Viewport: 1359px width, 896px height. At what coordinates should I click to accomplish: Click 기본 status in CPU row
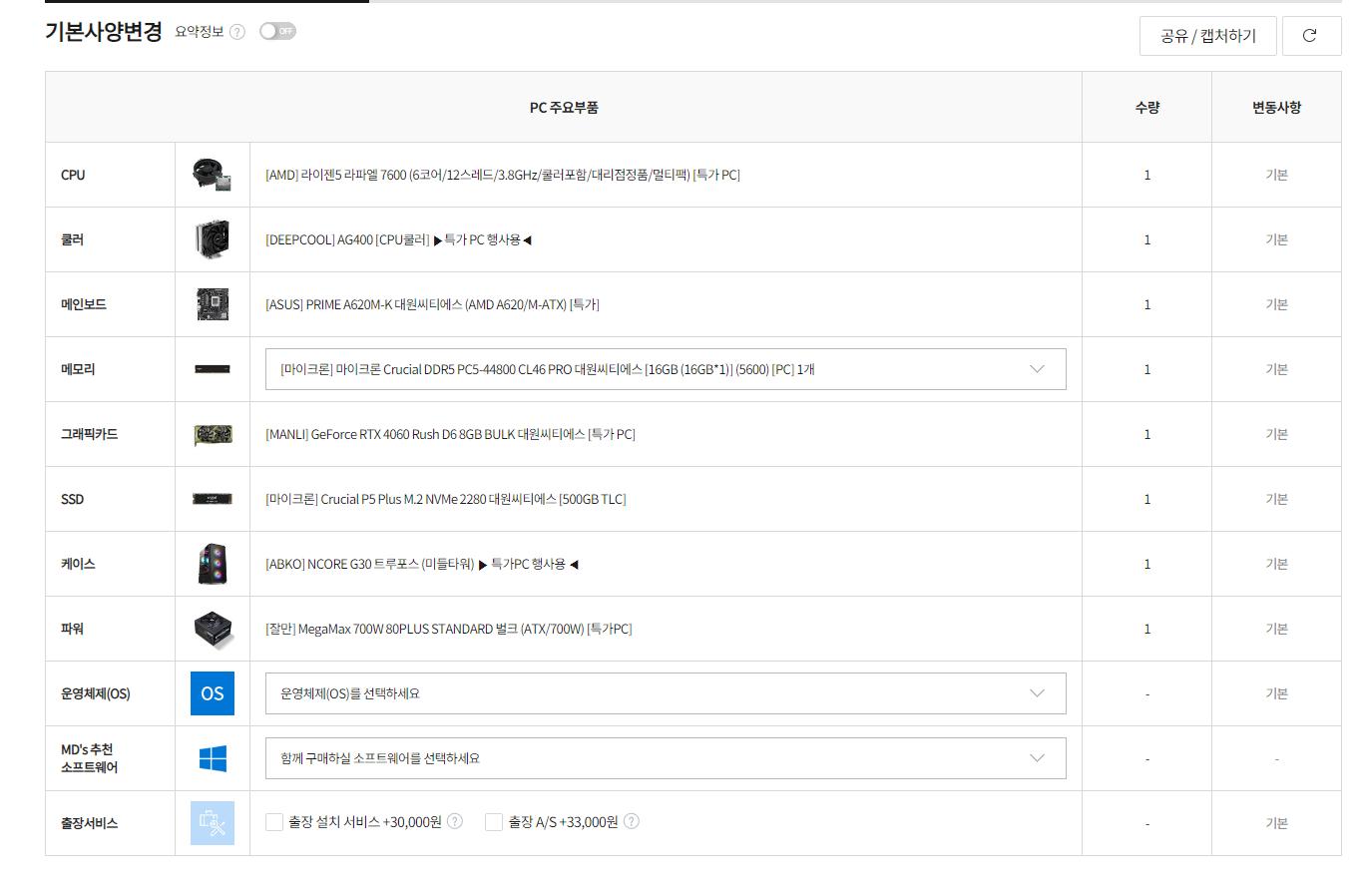click(x=1277, y=175)
